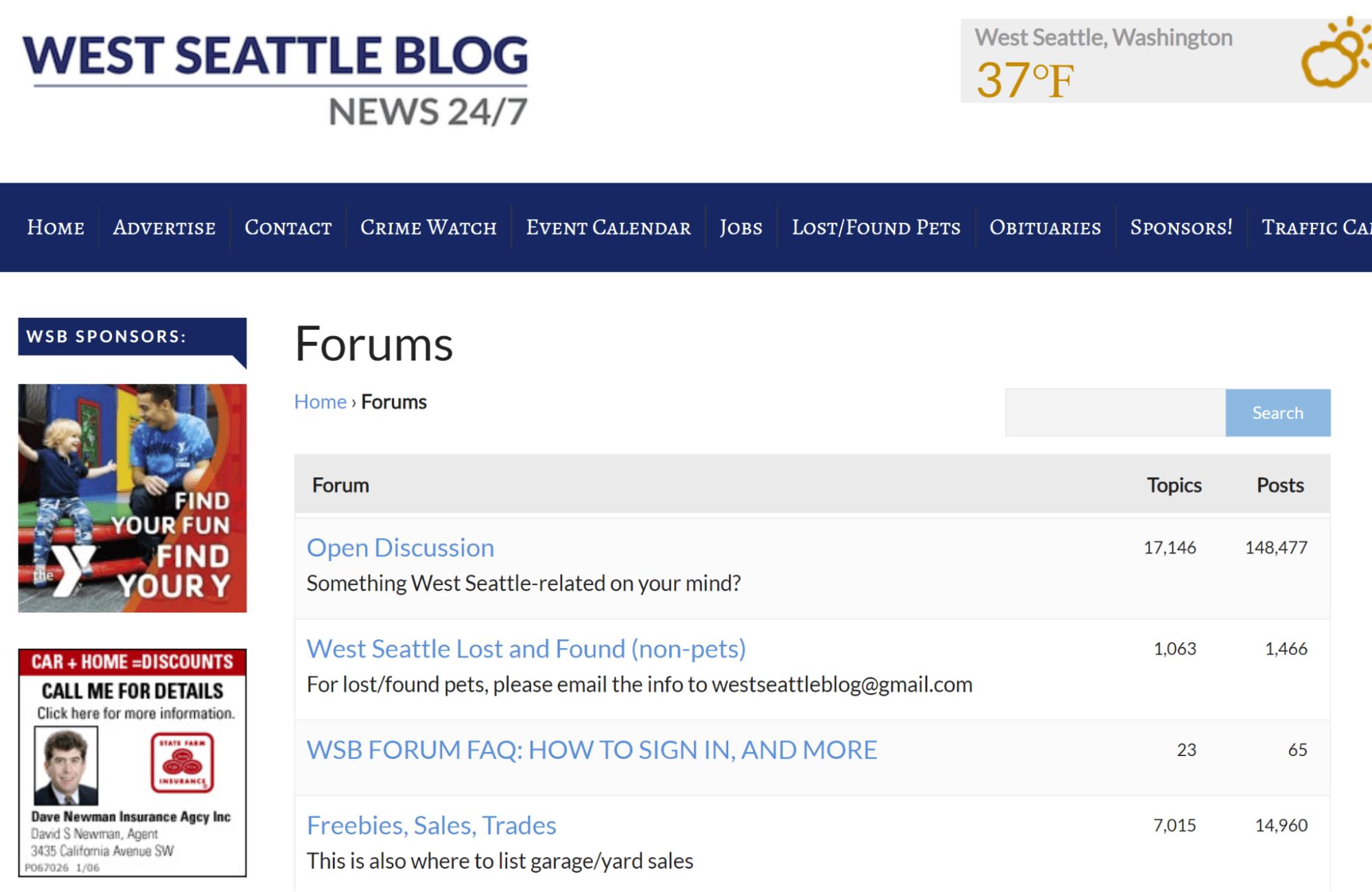Click Home in the breadcrumb trail
Viewport: 1372px width, 892px height.
tap(320, 401)
